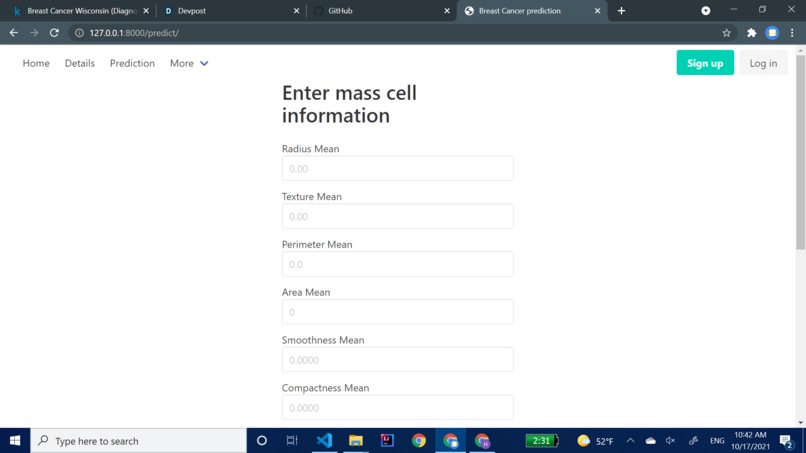The width and height of the screenshot is (806, 453).
Task: Open Cortana circle icon
Action: [262, 441]
